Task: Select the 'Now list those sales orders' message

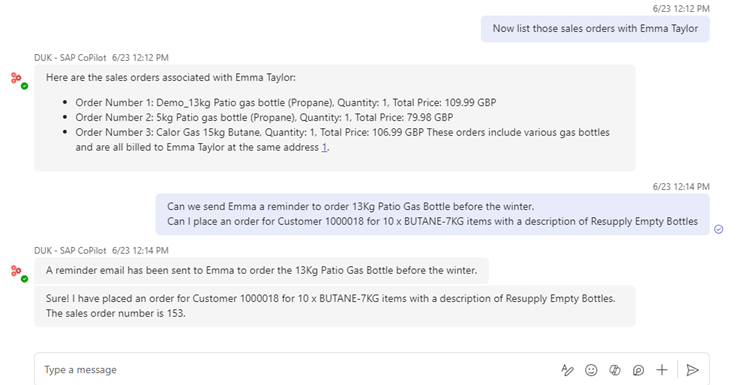Action: 595,29
